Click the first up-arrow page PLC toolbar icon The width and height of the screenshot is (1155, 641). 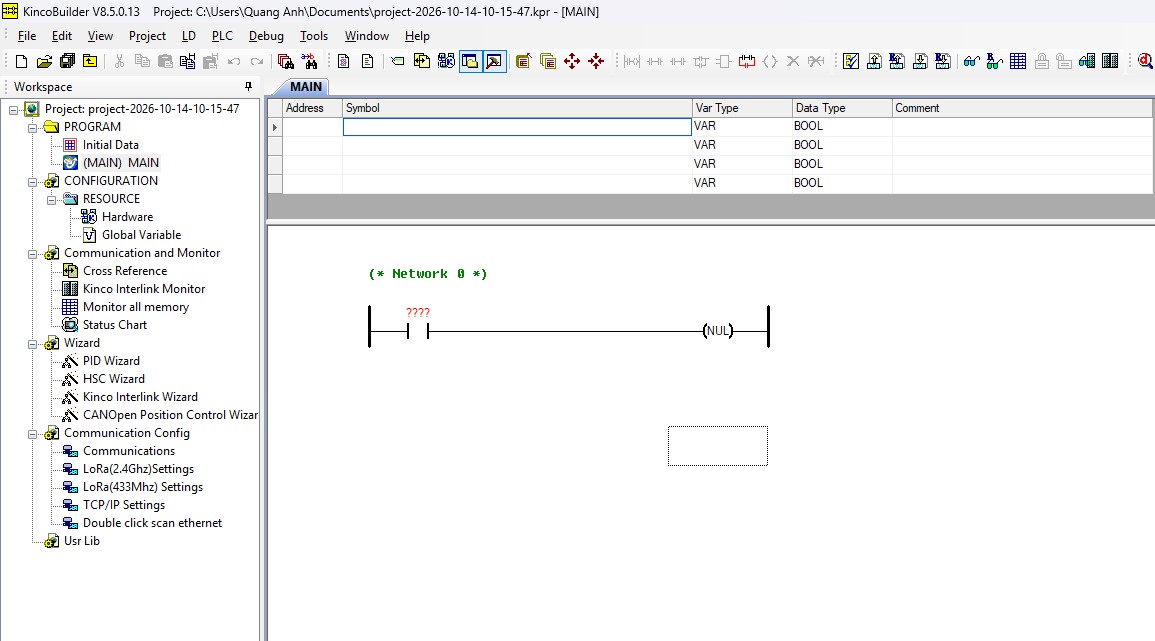(x=874, y=61)
